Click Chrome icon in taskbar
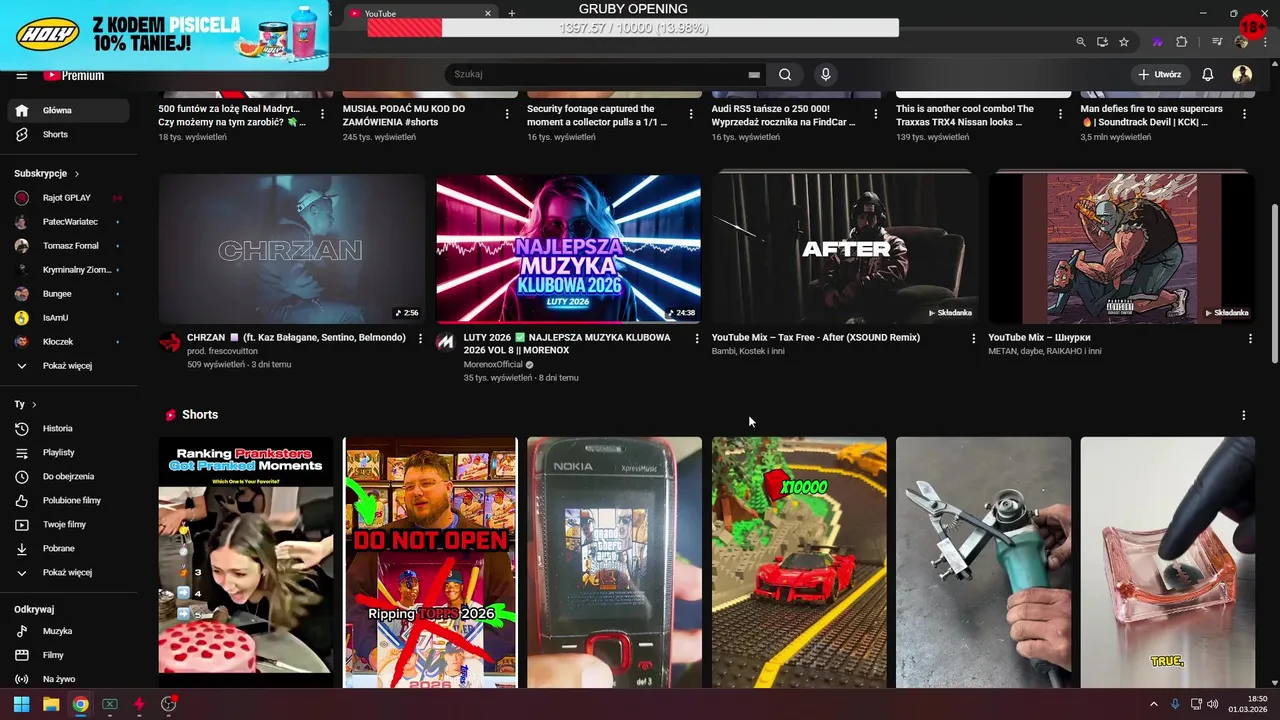The image size is (1280, 720). (x=80, y=704)
